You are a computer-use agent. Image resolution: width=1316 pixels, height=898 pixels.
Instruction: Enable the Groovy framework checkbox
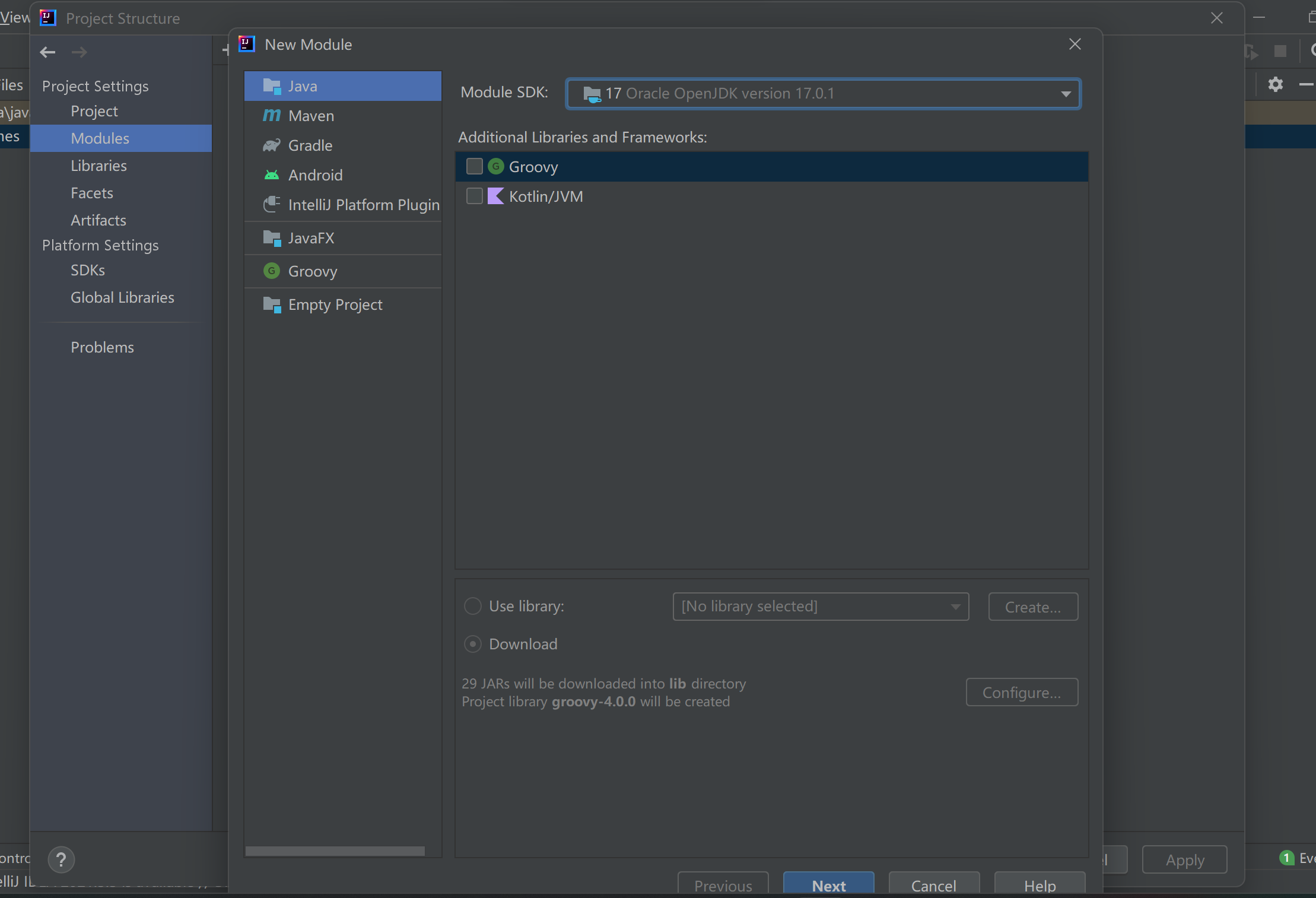[x=474, y=167]
